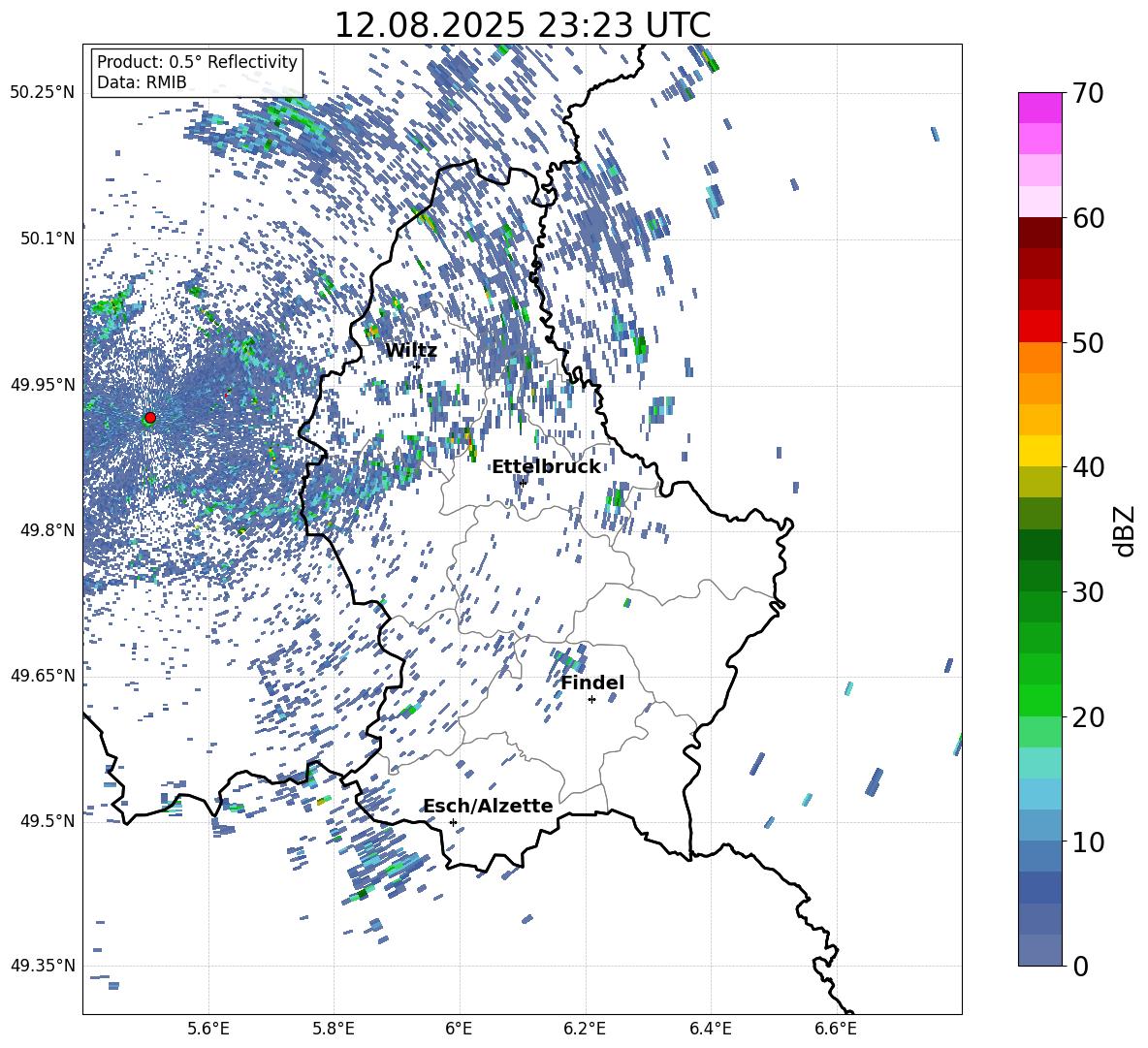Click the bright green colorbar band above 20
Image resolution: width=1148 pixels, height=1048 pixels.
[x=1039, y=700]
